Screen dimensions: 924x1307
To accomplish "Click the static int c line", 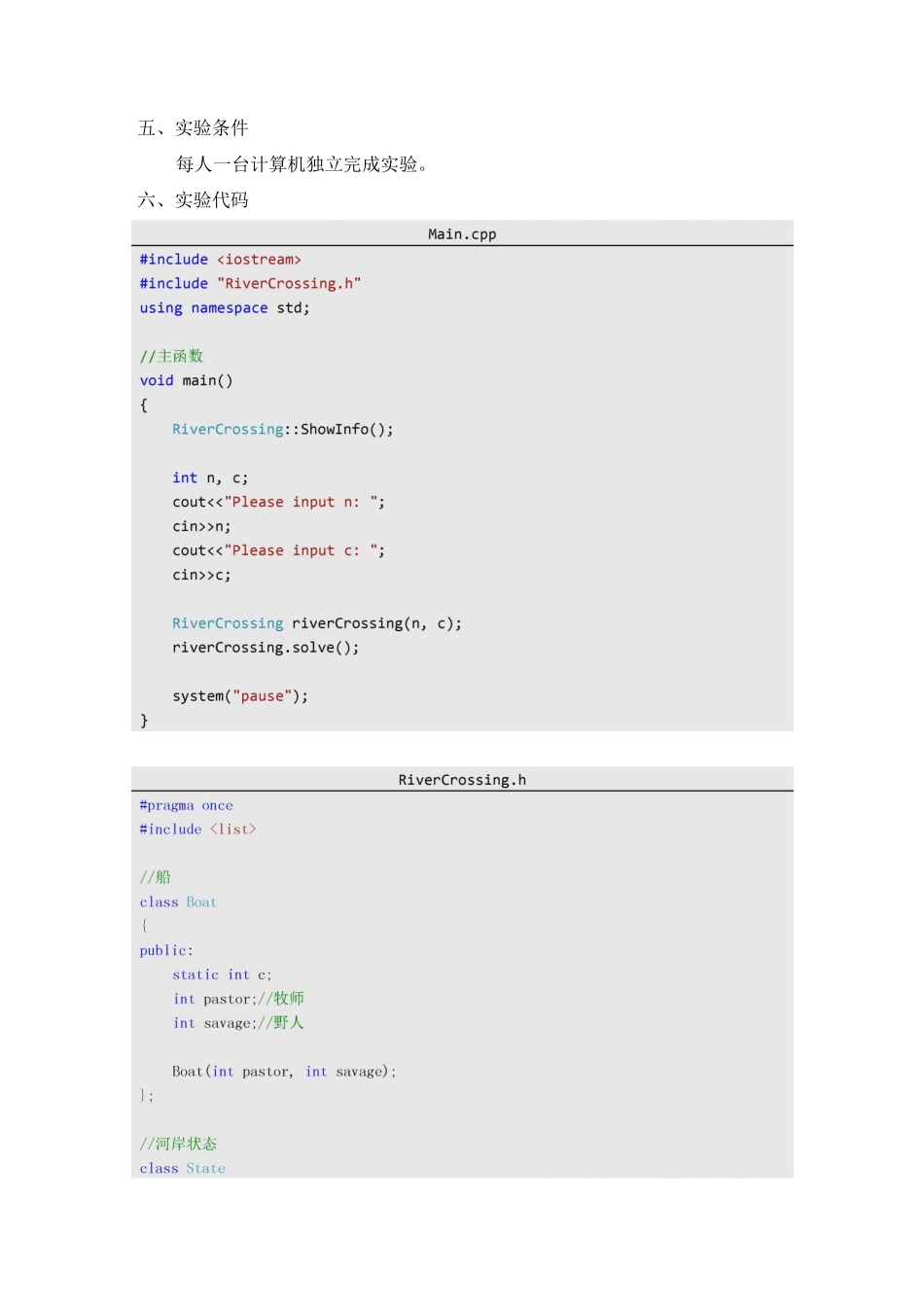I will coord(222,974).
